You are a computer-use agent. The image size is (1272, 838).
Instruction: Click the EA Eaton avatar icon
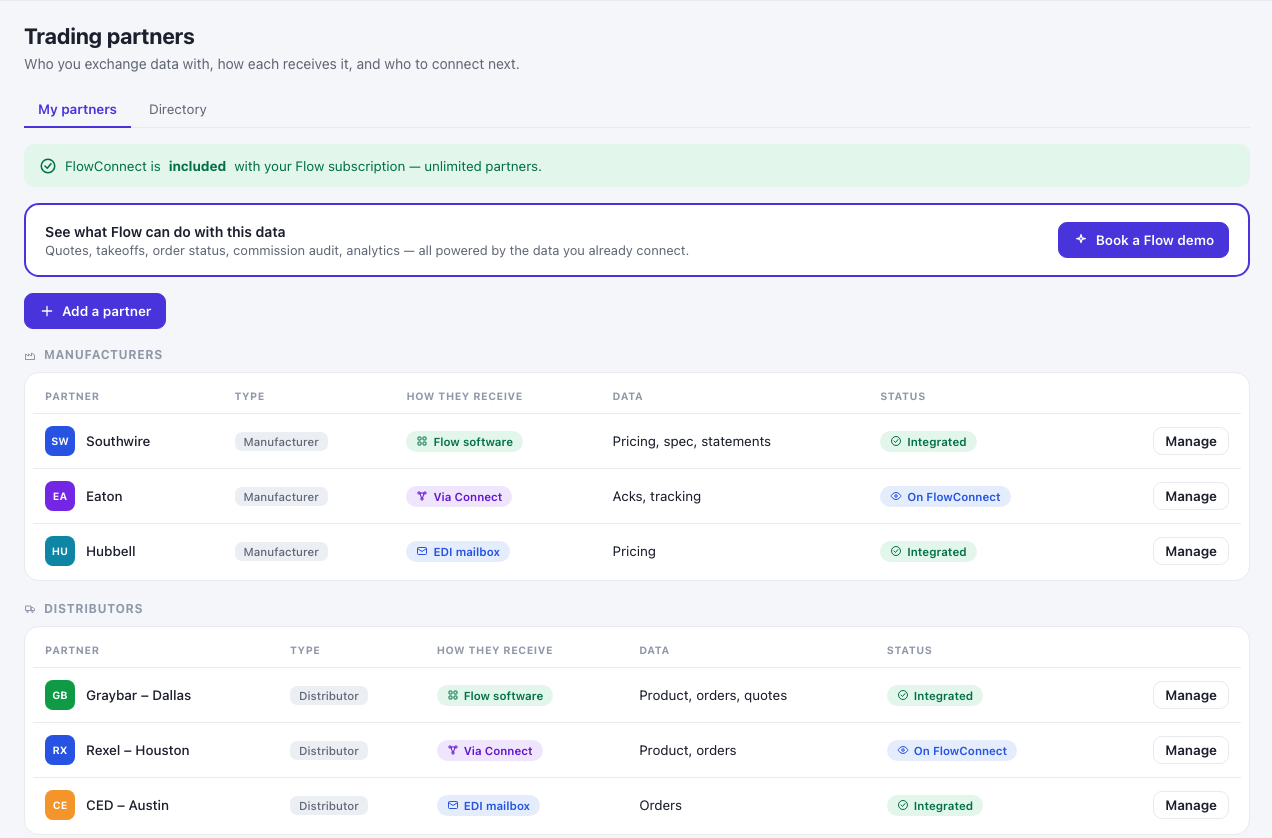point(60,496)
